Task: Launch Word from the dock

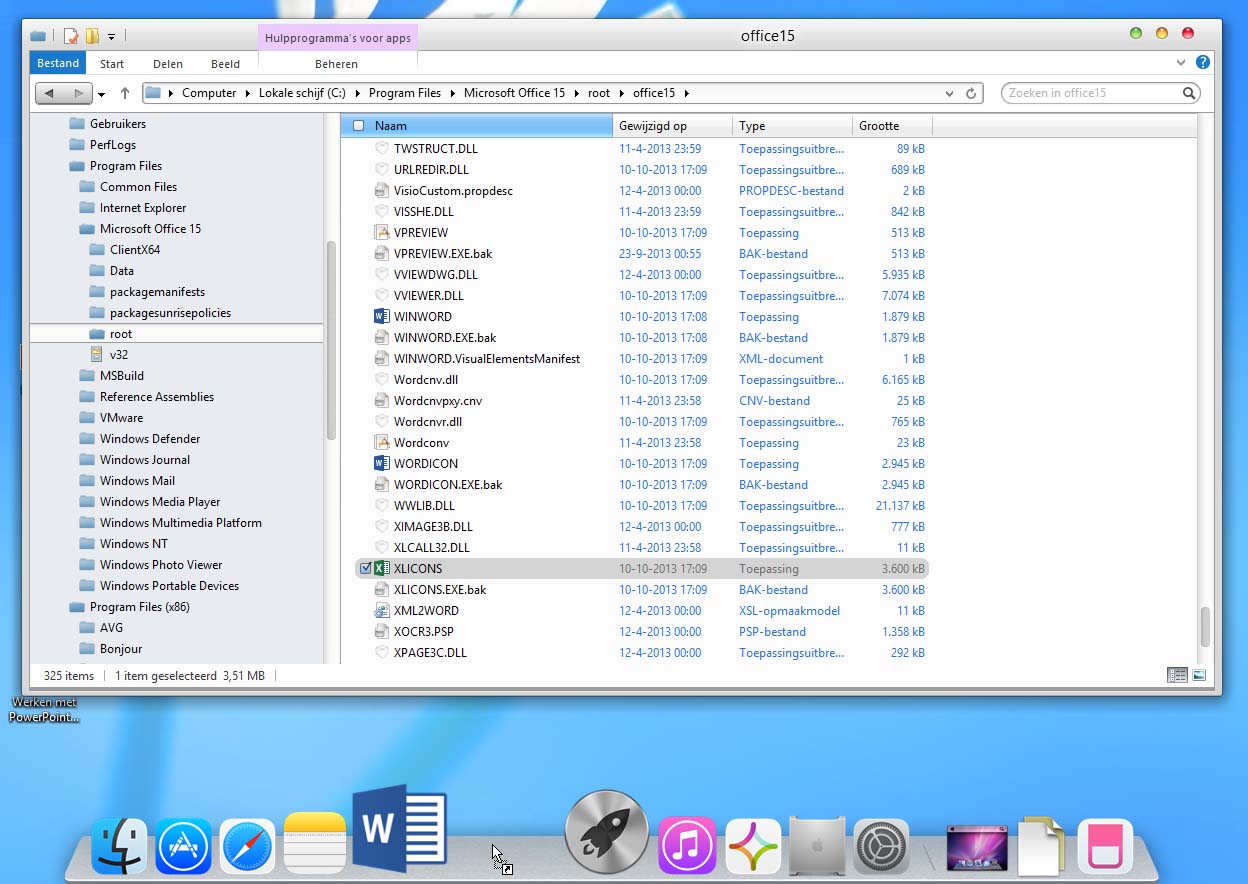Action: tap(399, 828)
